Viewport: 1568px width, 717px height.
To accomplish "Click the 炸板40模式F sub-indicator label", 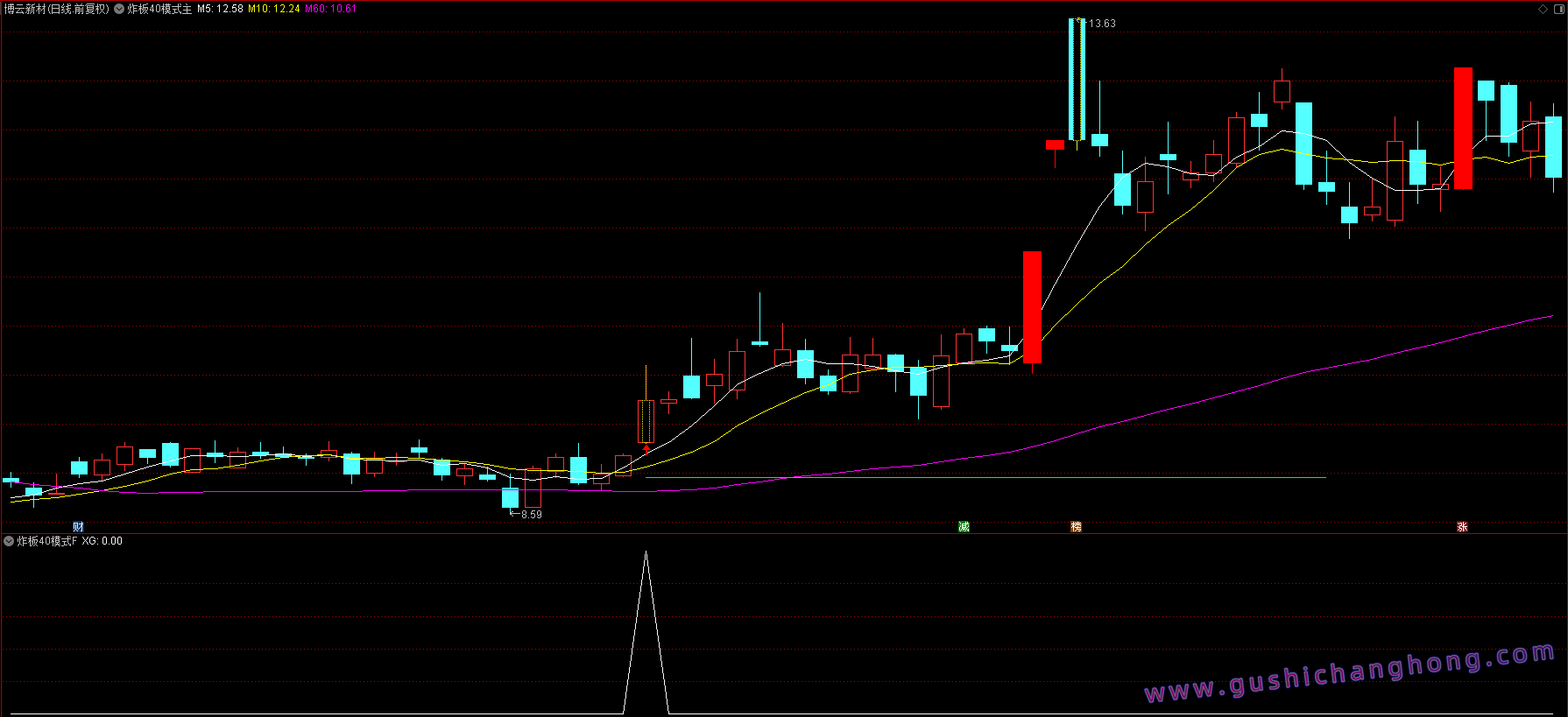I will pyautogui.click(x=47, y=541).
